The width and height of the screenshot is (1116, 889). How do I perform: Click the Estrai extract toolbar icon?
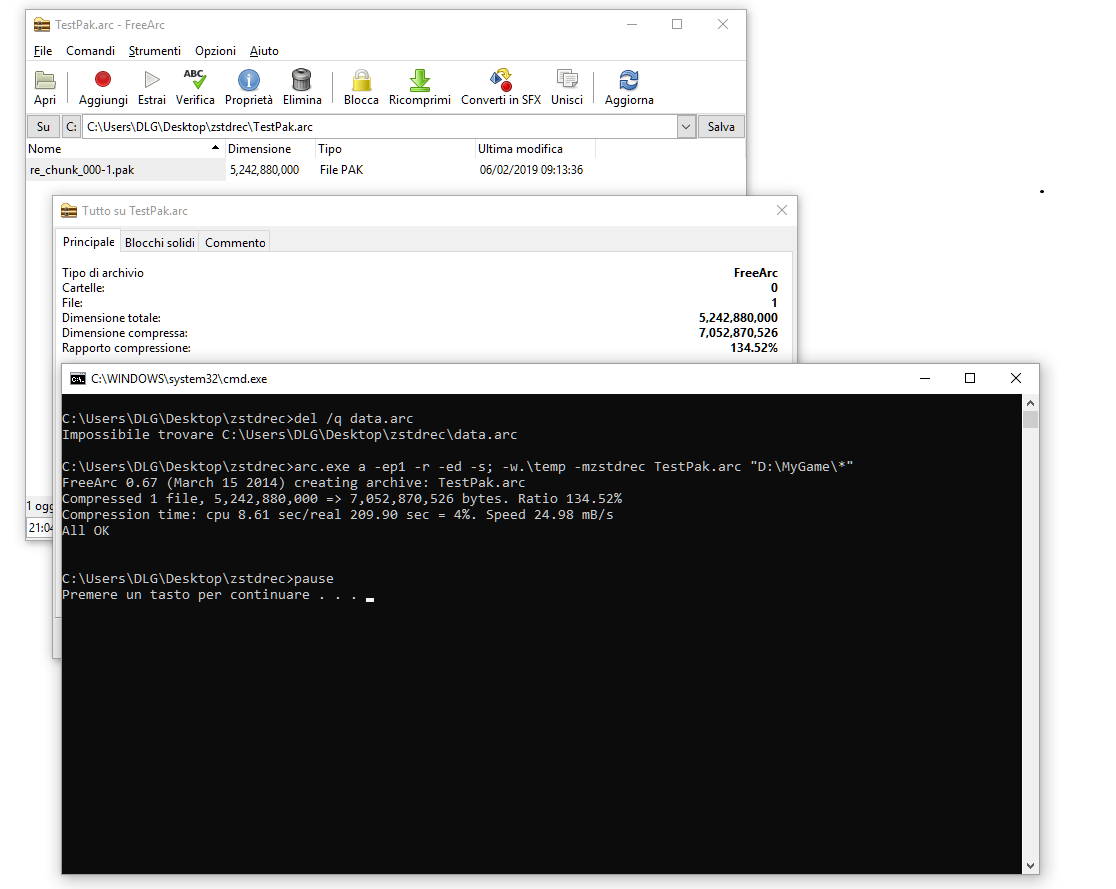152,79
